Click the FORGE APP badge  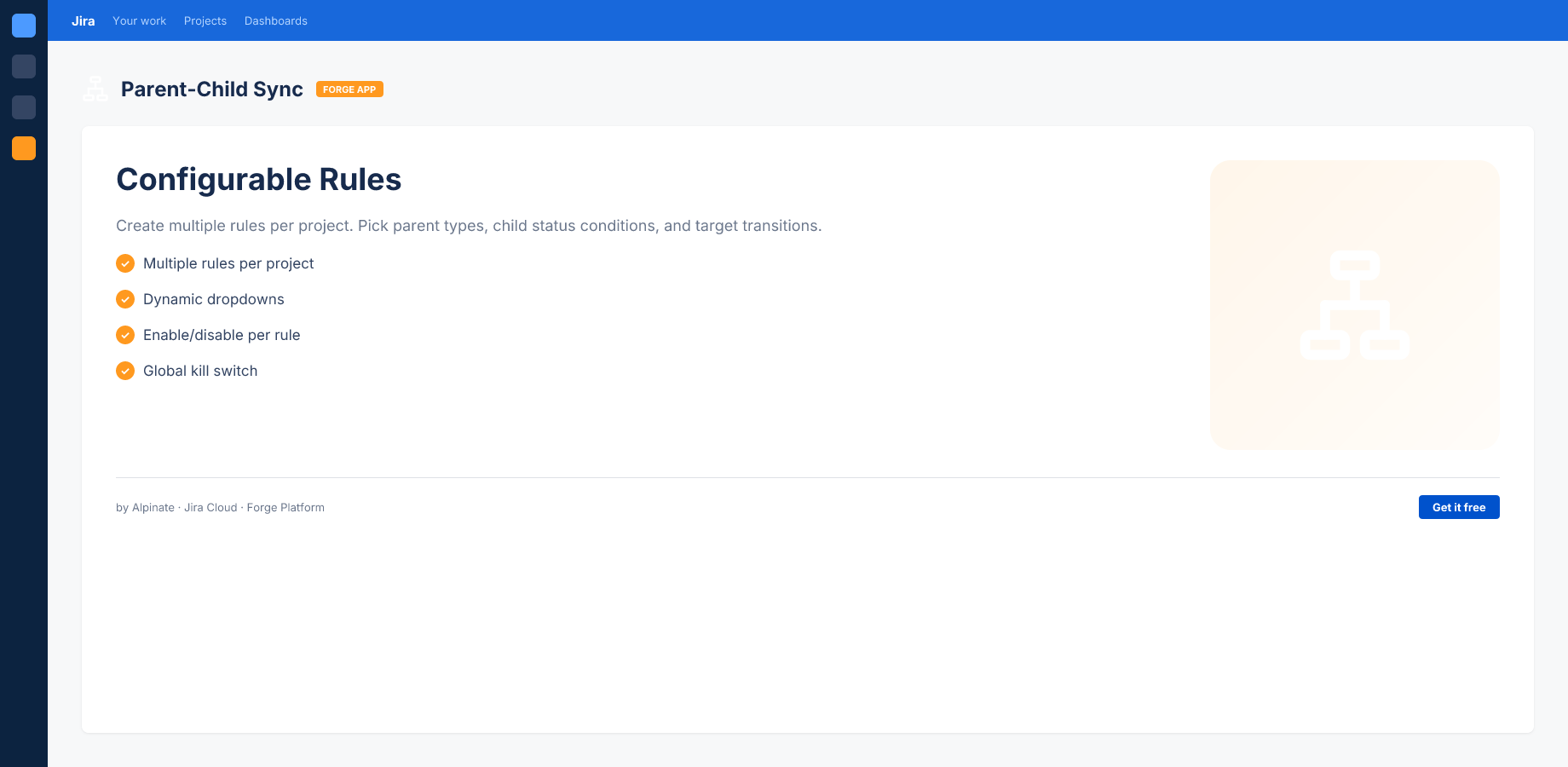pyautogui.click(x=349, y=89)
